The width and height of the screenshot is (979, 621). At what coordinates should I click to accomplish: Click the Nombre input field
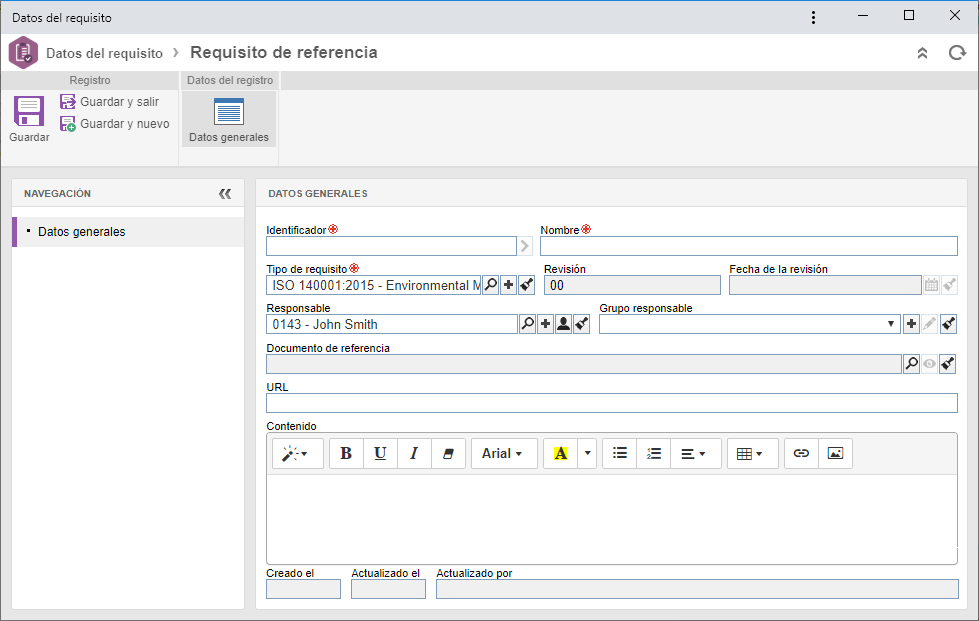coord(749,246)
